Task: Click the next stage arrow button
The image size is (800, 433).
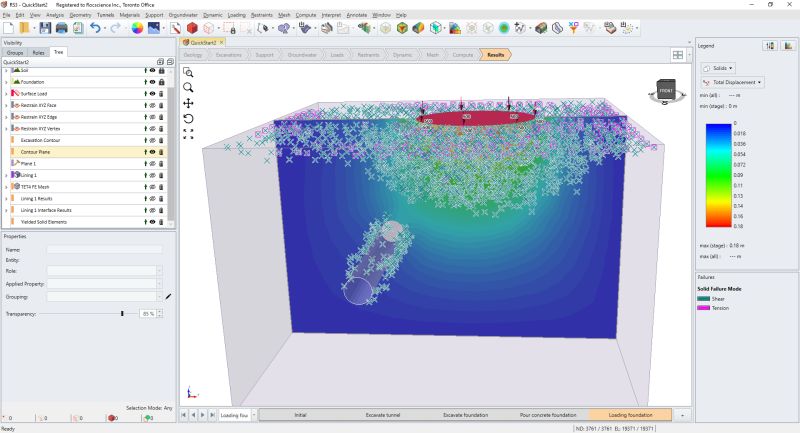Action: click(x=203, y=415)
